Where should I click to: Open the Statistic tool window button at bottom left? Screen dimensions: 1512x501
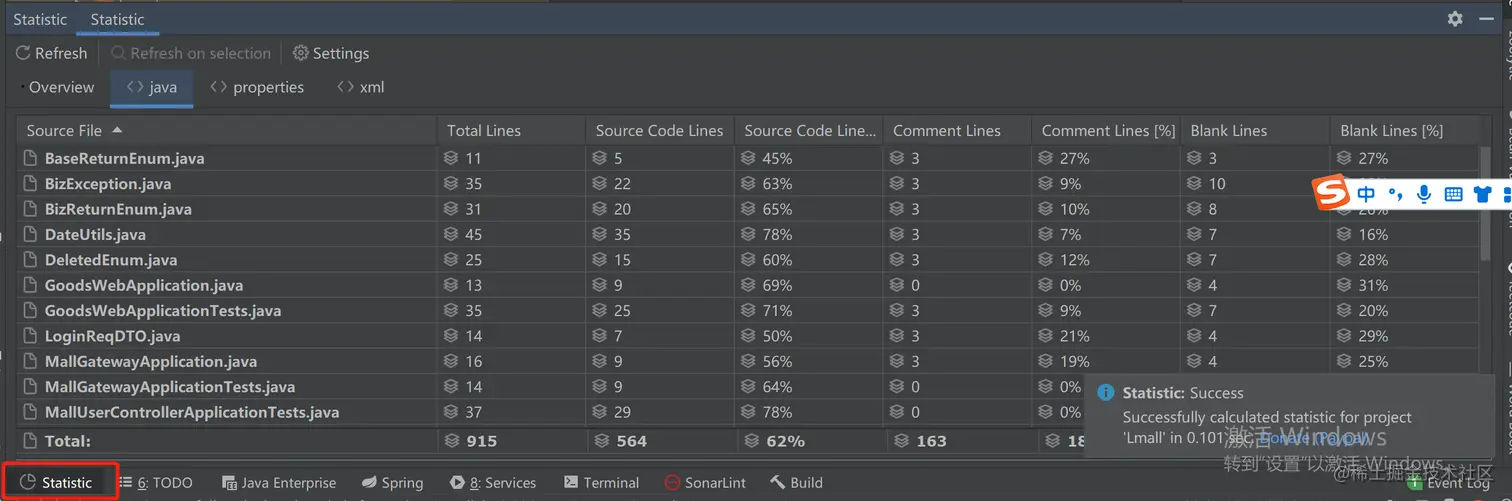59,482
